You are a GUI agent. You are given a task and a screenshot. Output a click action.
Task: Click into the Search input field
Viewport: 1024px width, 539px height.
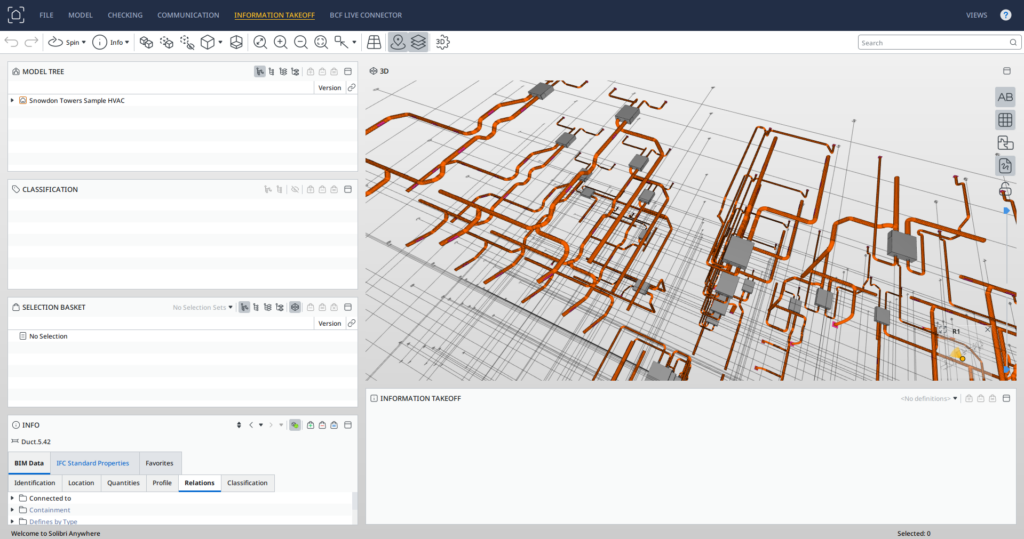coord(932,43)
